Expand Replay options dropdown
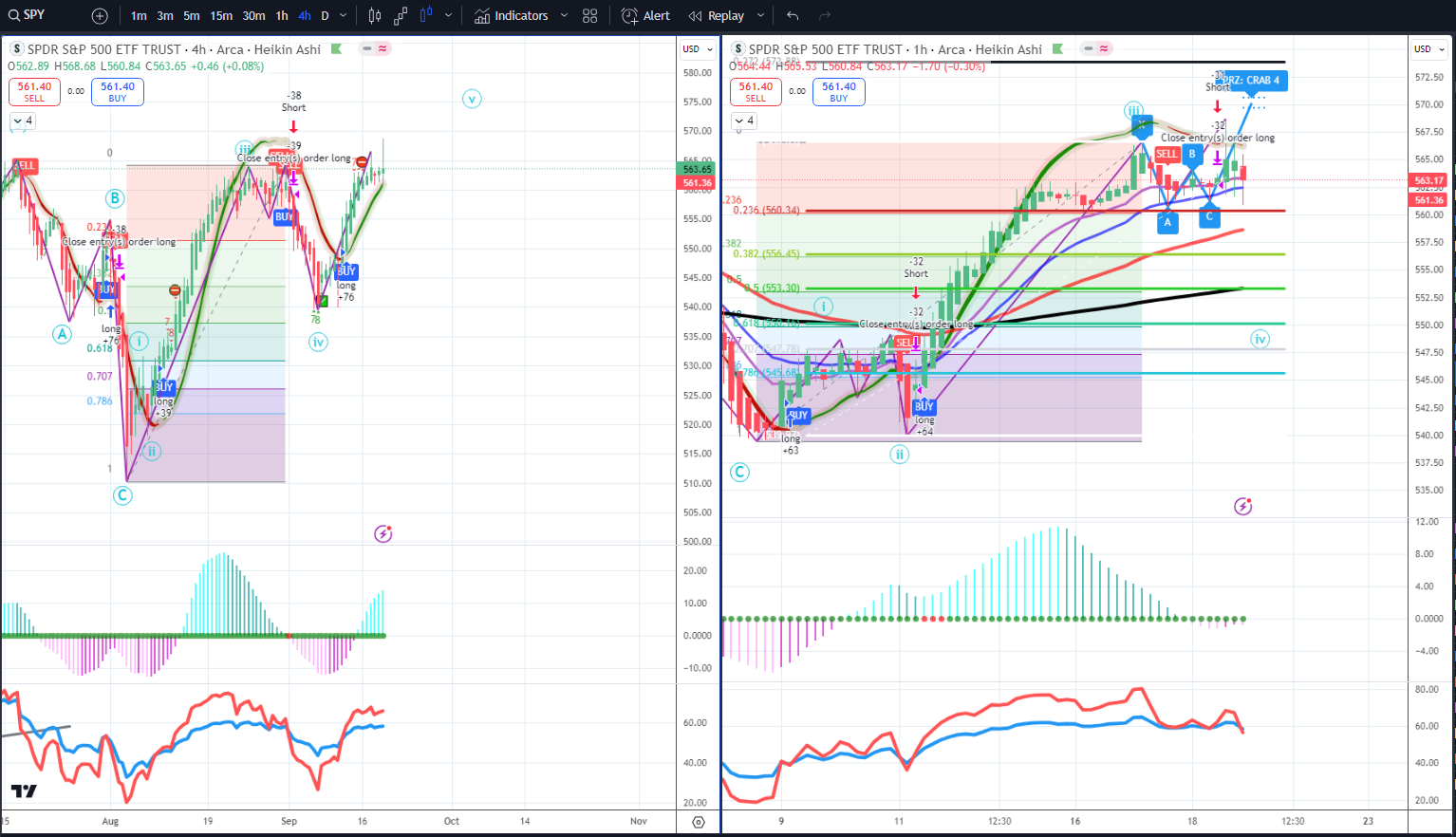 pyautogui.click(x=760, y=16)
